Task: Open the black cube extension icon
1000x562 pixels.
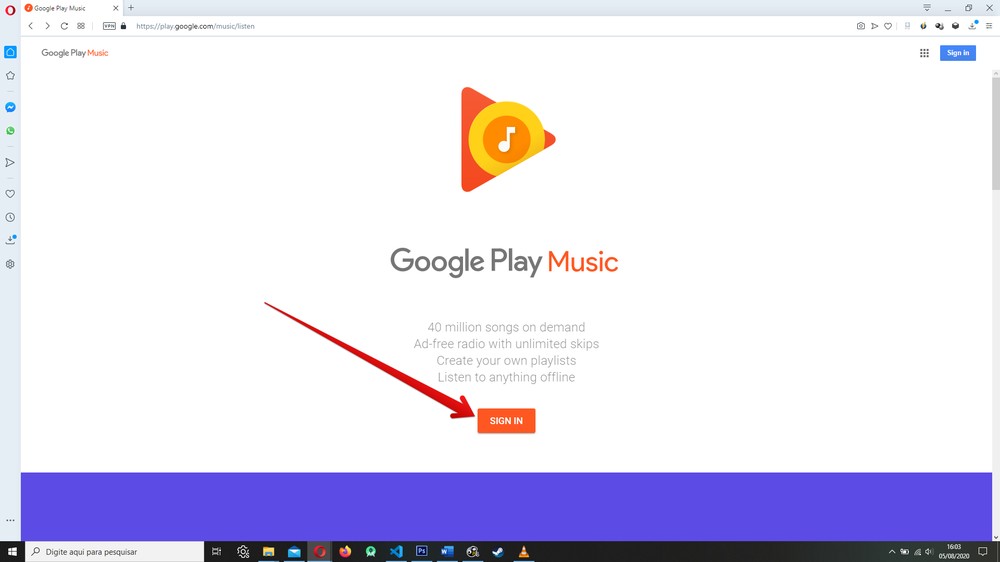Action: coord(955,26)
